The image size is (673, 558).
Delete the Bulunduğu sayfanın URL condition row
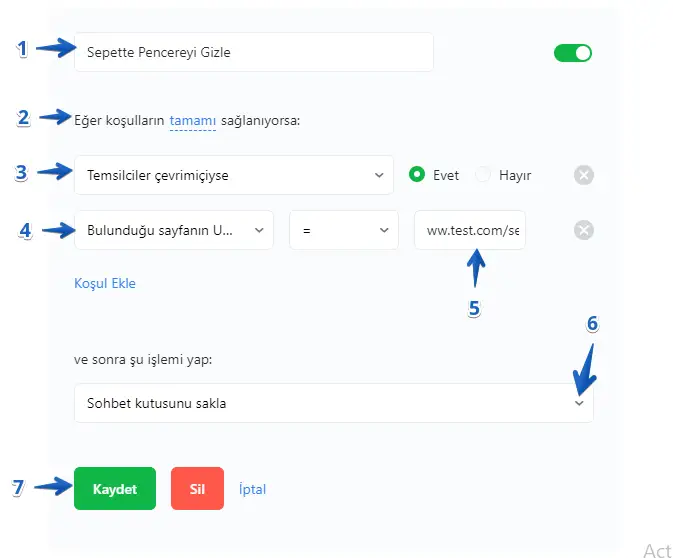pos(584,230)
